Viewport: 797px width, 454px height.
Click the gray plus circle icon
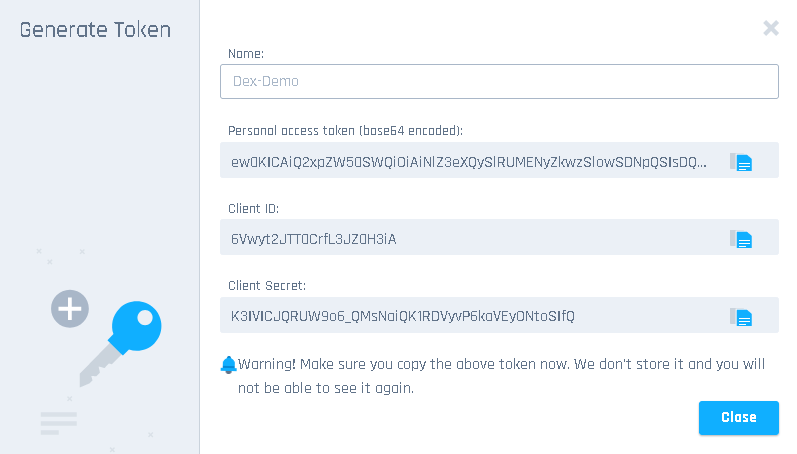[70, 309]
